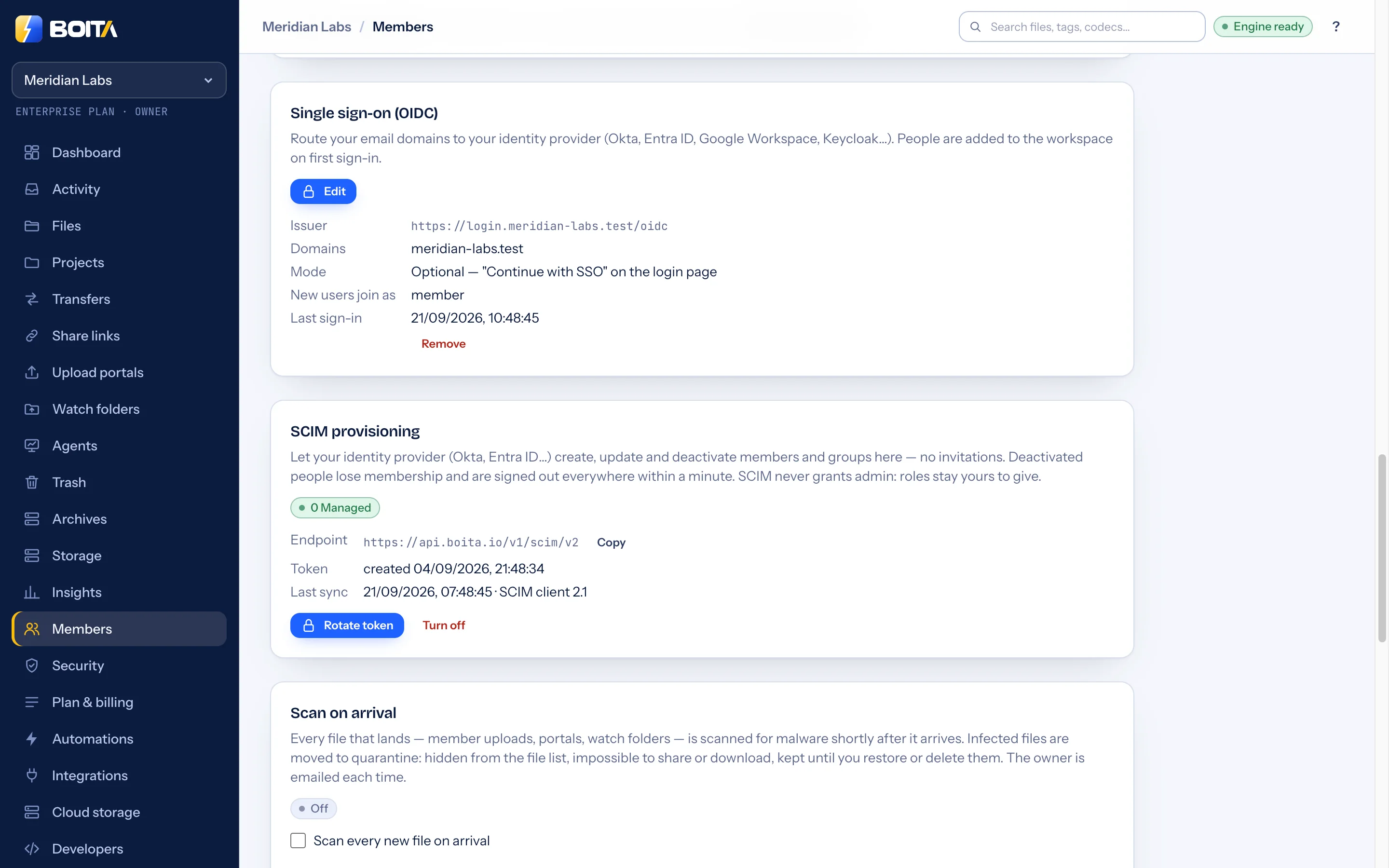Click the Activity inbox icon
Screen dimensions: 1389x868
click(x=31, y=189)
